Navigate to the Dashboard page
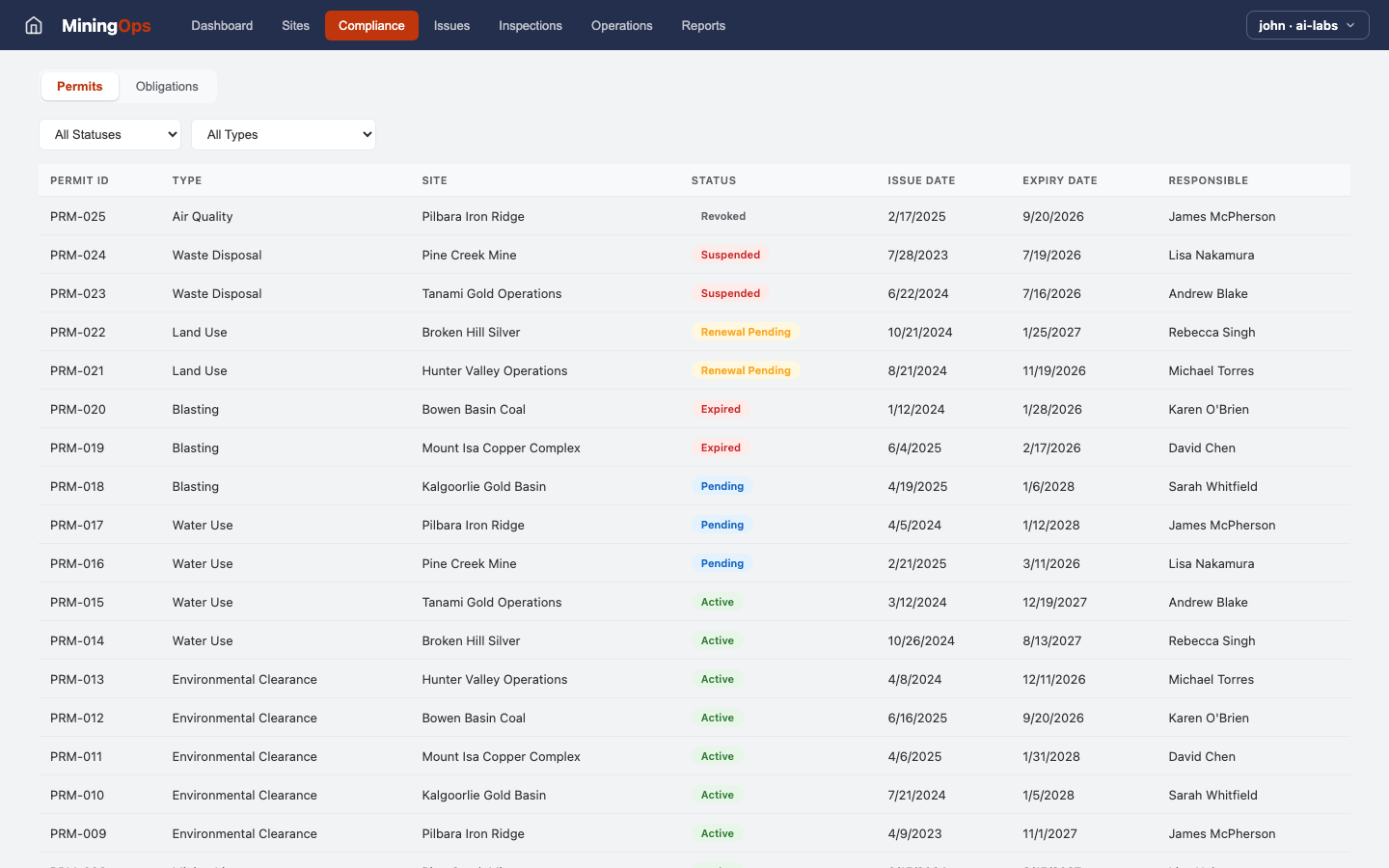 click(x=222, y=26)
